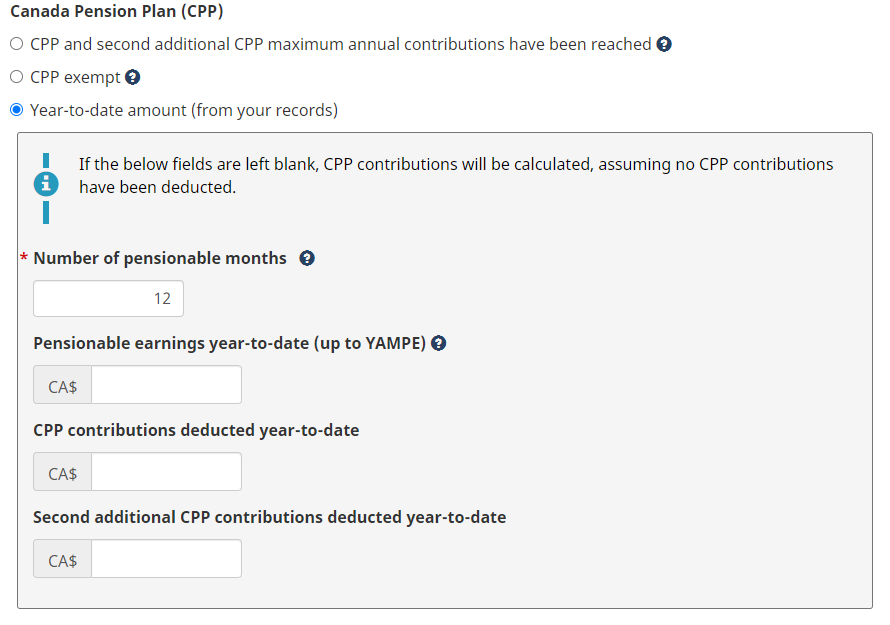Click the CA$ prefix beside the Pensionable earnings field
The width and height of the screenshot is (890, 625).
coord(62,385)
